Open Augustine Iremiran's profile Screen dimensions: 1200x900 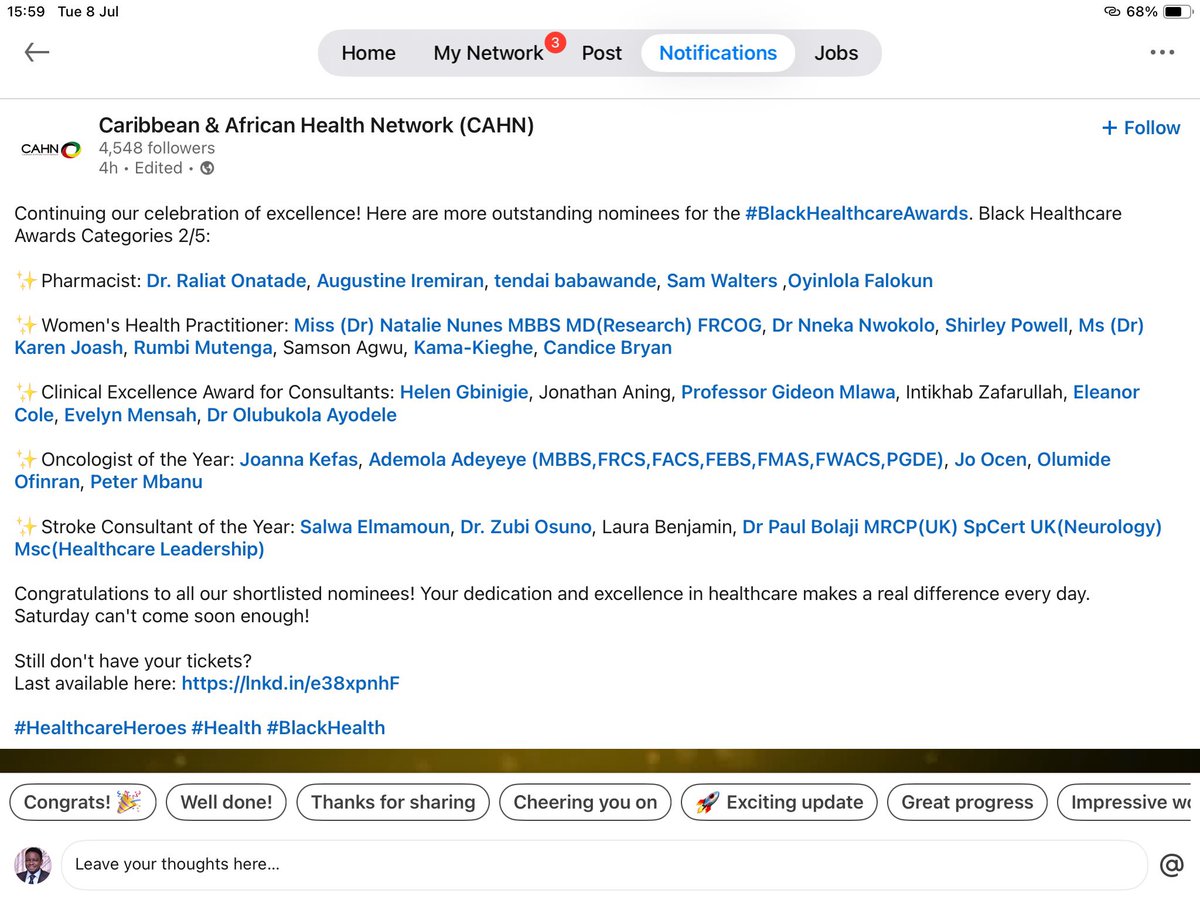coord(400,281)
